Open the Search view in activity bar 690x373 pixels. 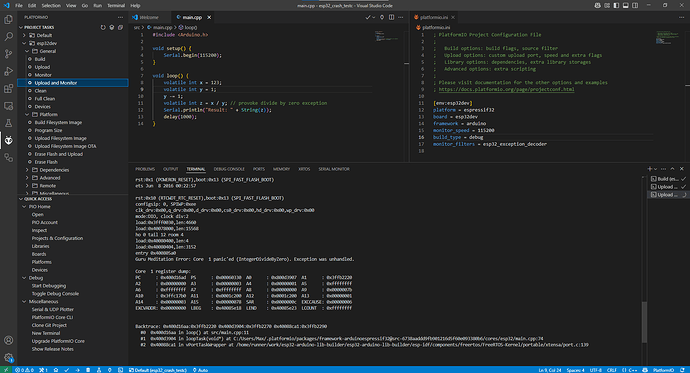(8, 37)
